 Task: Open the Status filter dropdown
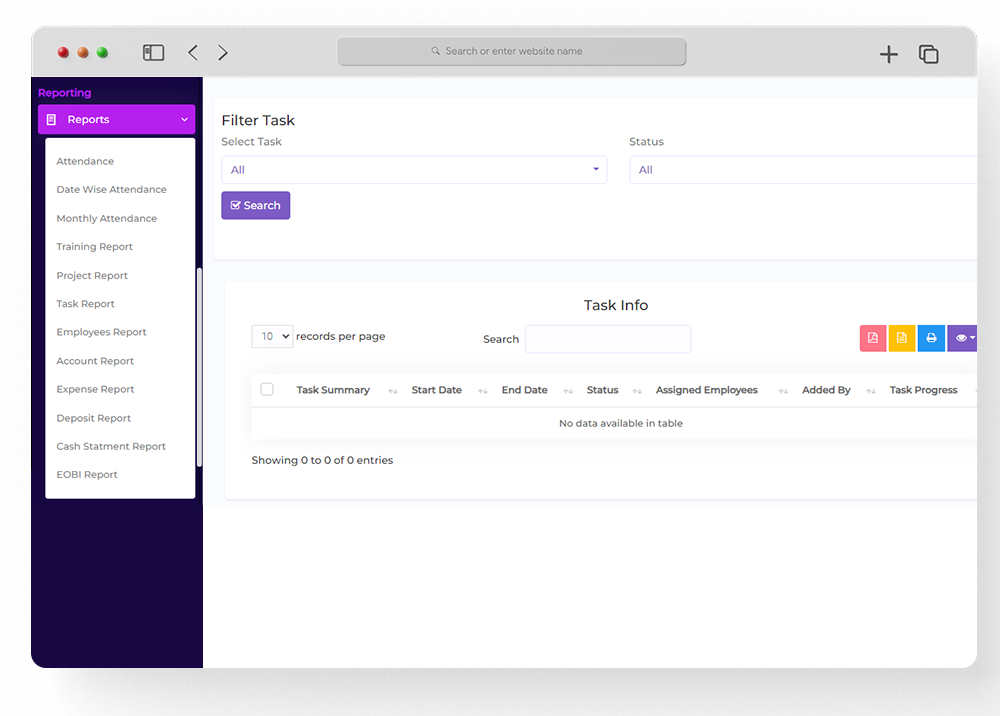[x=803, y=170]
